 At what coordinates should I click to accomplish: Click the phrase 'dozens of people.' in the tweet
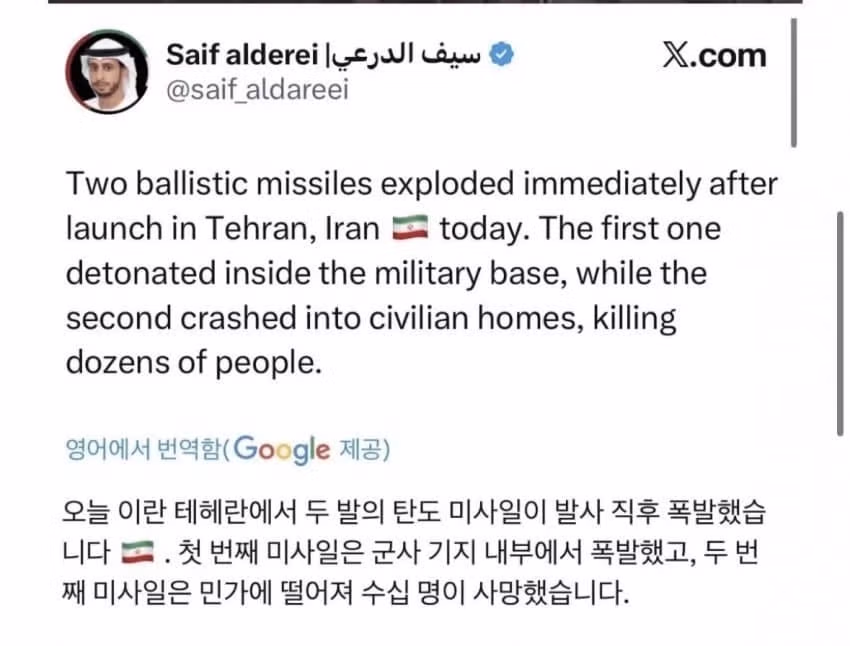[194, 364]
